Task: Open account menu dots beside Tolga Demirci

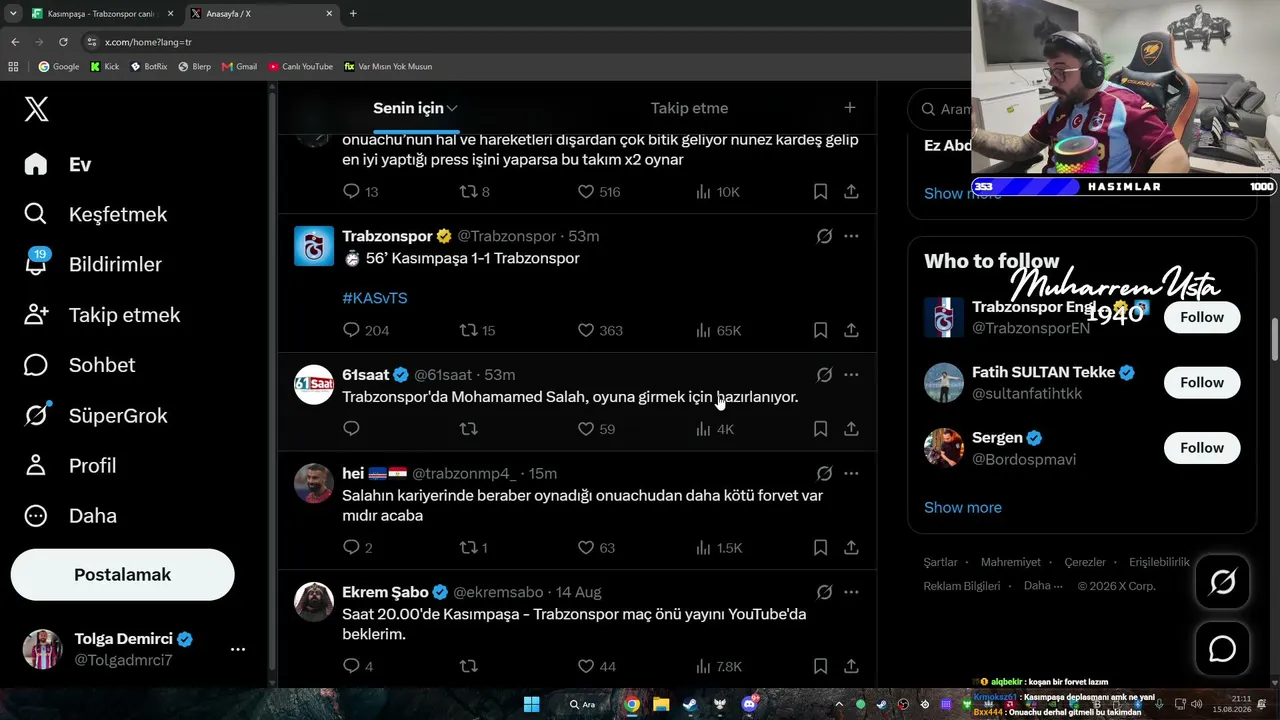Action: 238,649
